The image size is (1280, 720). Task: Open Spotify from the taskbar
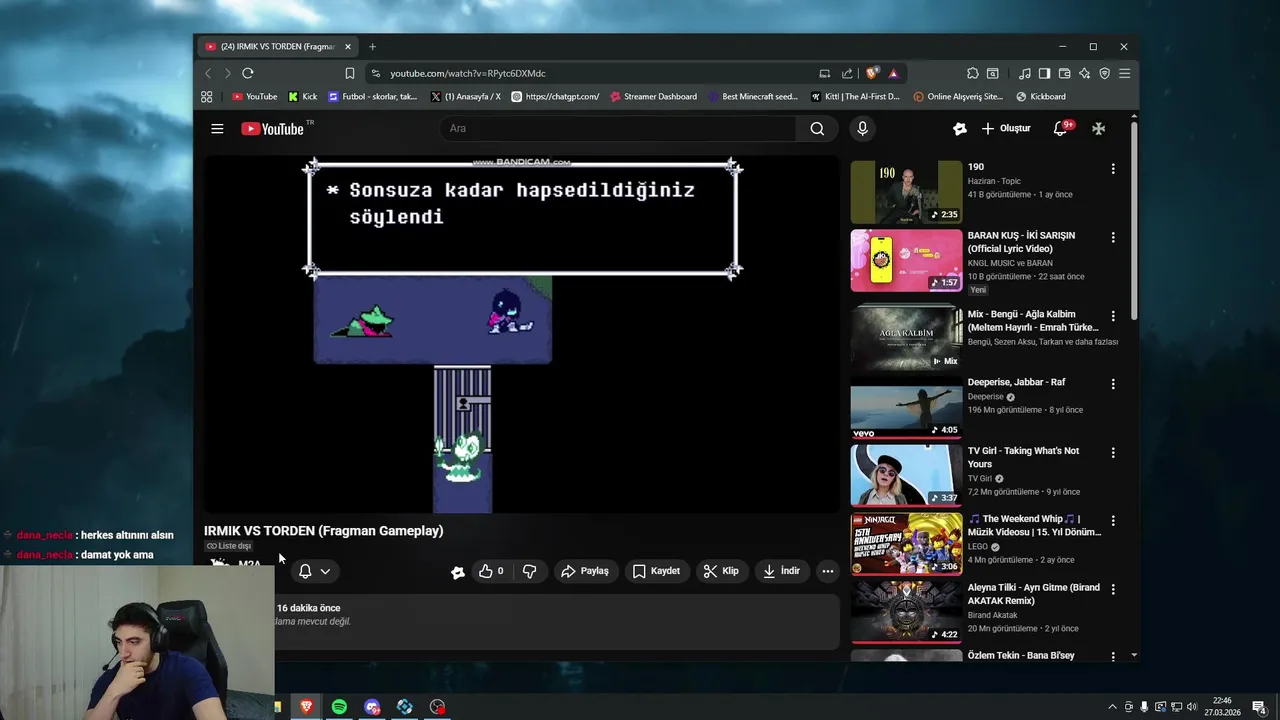(339, 707)
